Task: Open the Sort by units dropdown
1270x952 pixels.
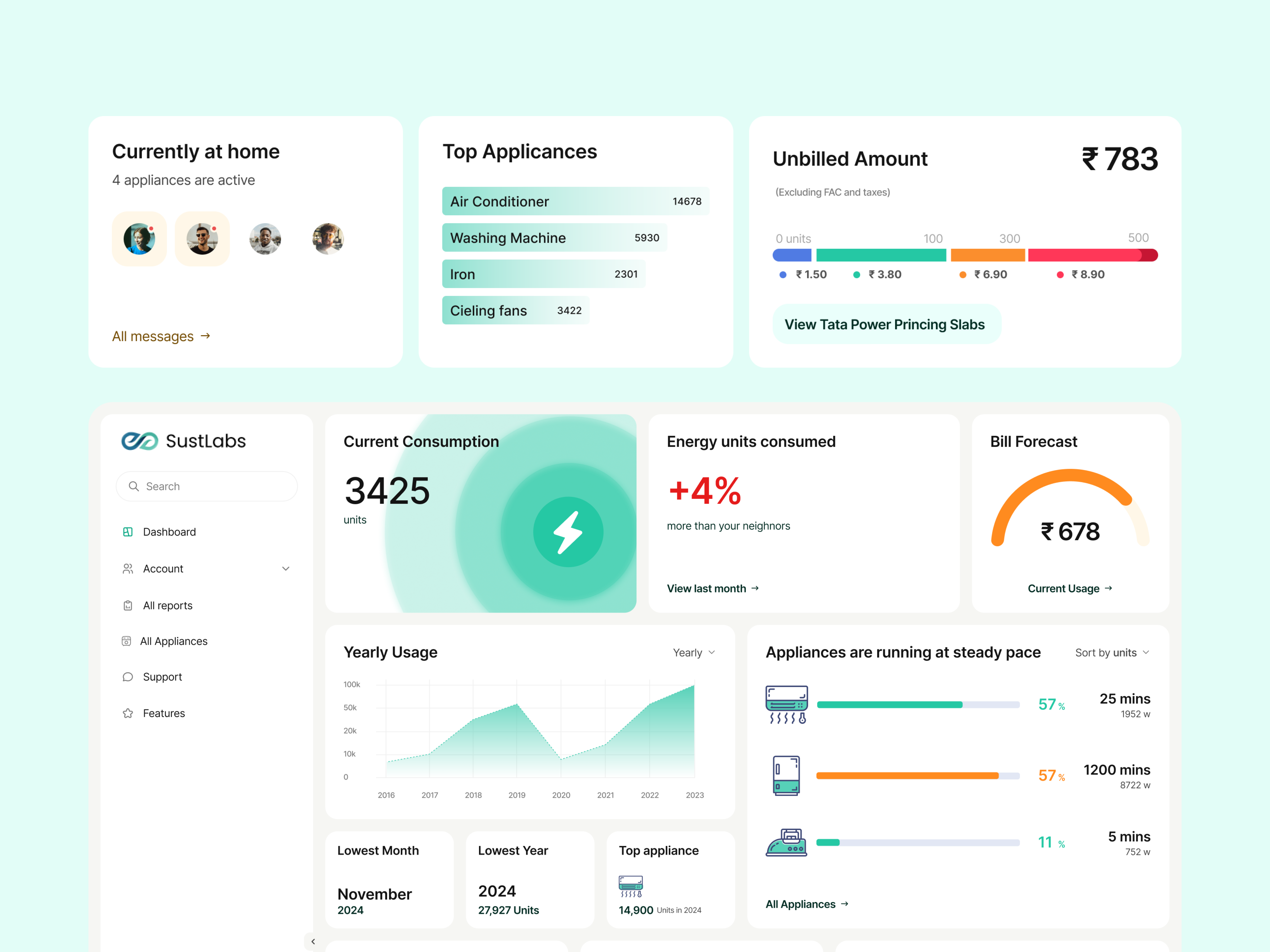Action: click(1112, 652)
